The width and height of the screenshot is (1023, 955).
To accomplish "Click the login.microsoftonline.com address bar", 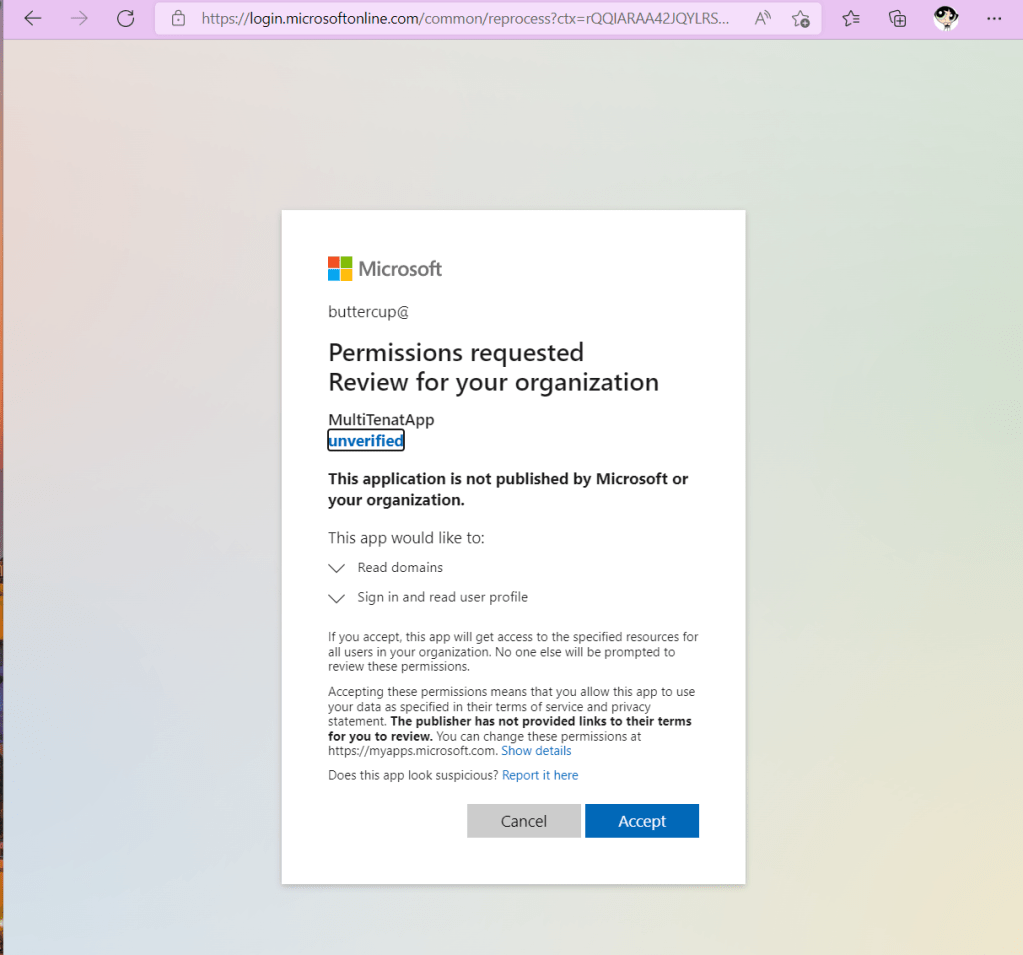I will (x=465, y=18).
